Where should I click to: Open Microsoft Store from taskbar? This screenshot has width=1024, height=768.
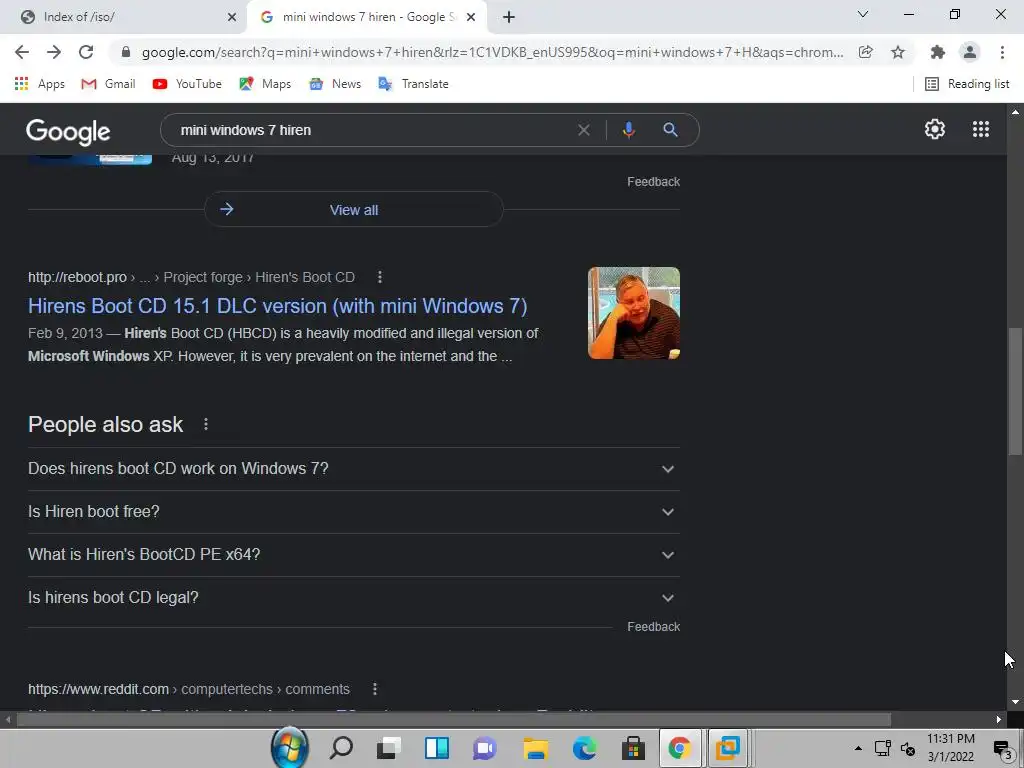633,748
